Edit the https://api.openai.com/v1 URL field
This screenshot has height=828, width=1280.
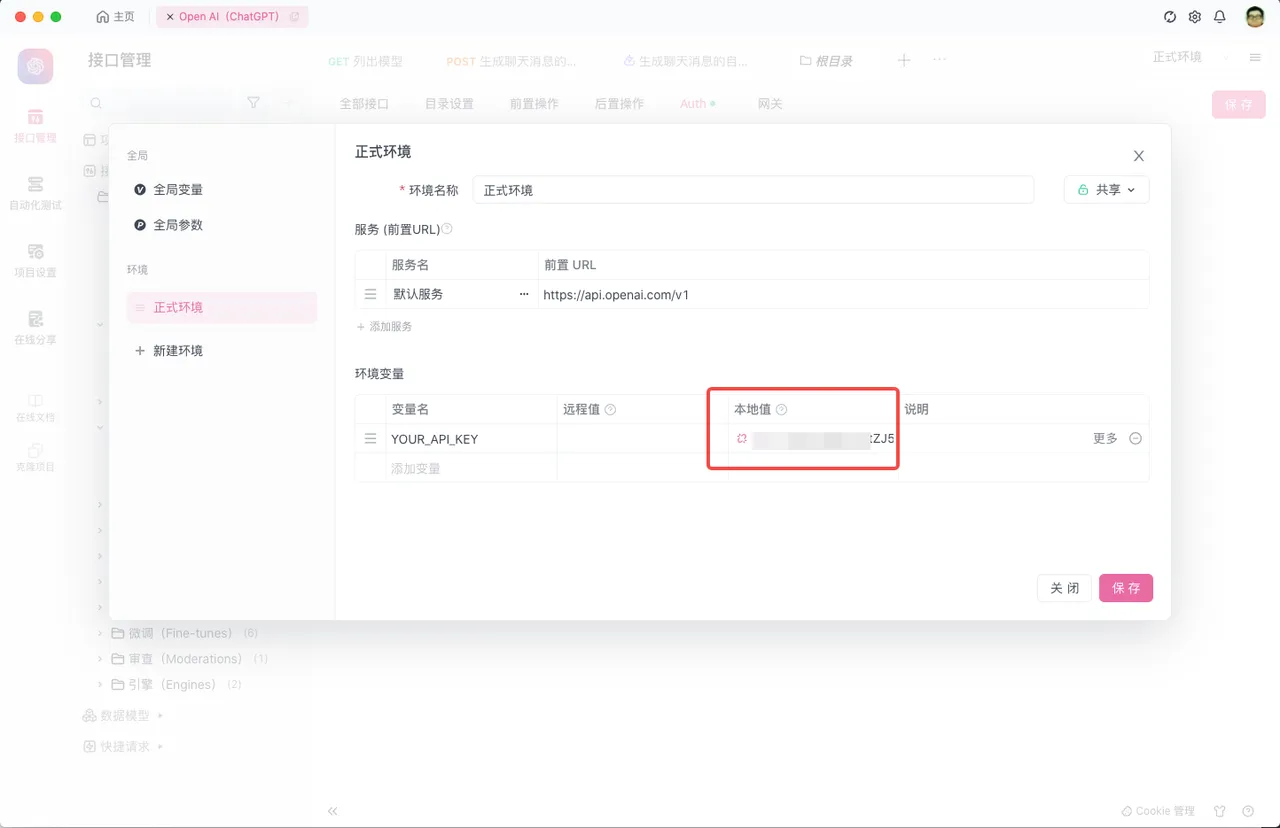pyautogui.click(x=843, y=295)
